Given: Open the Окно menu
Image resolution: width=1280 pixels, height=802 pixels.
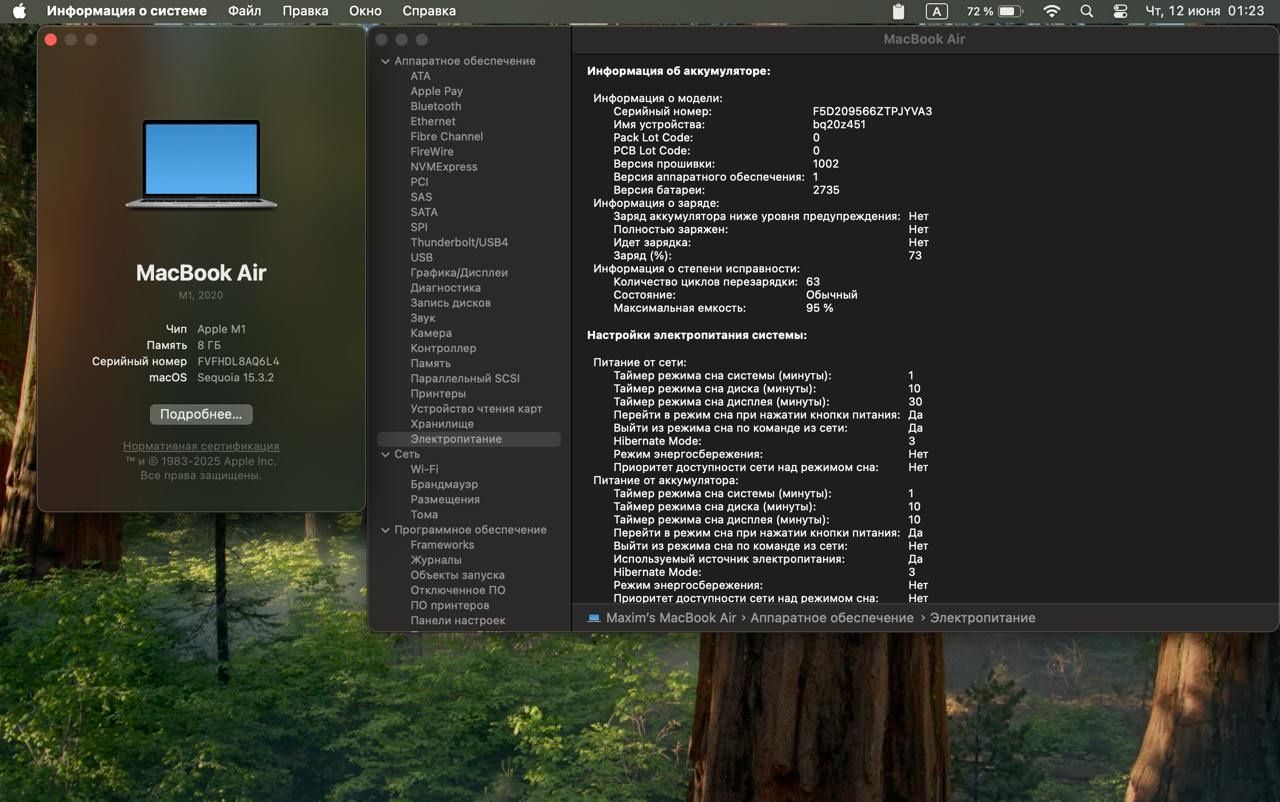Looking at the screenshot, I should click(365, 11).
